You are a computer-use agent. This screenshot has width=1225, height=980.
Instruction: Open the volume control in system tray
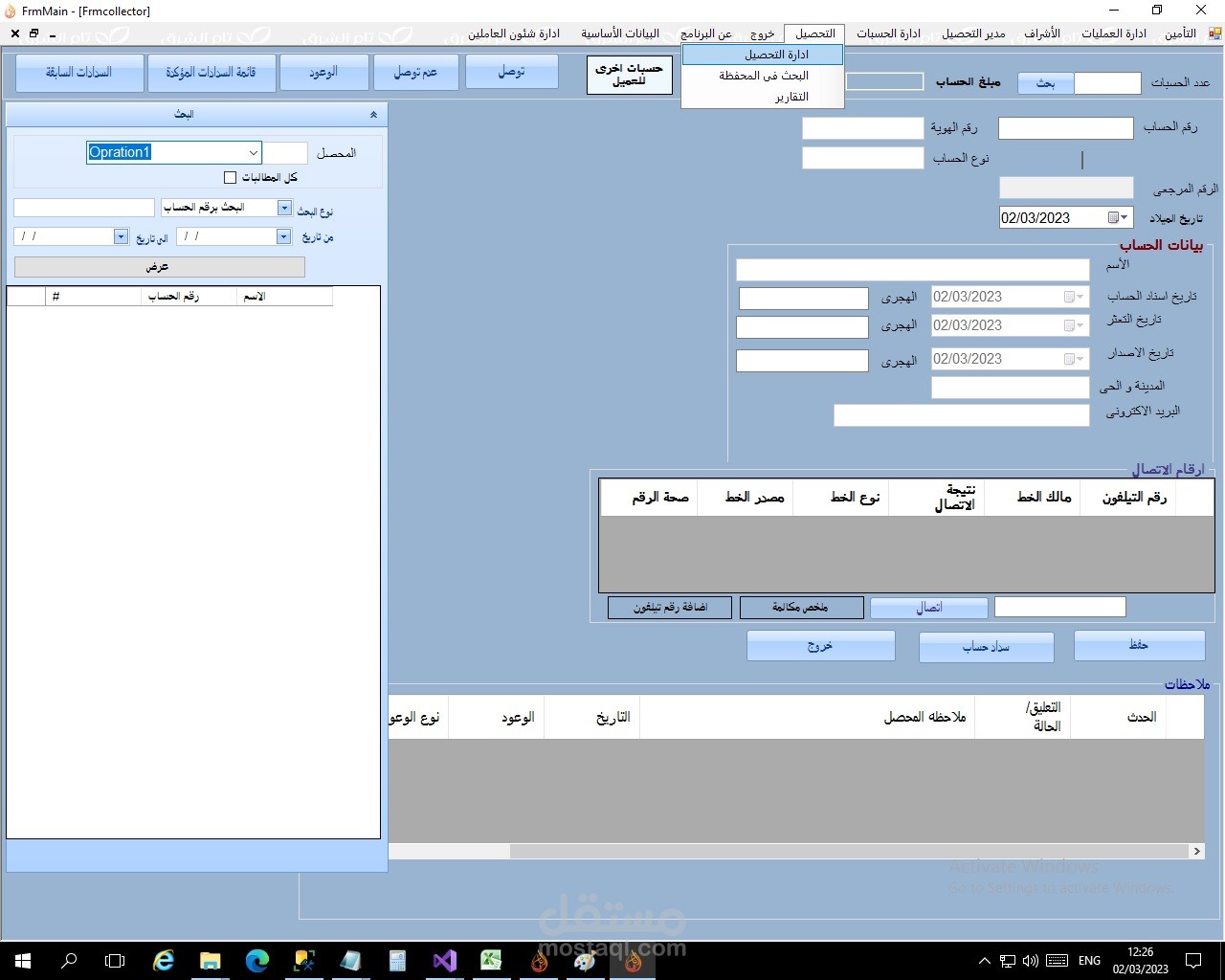[x=1030, y=960]
